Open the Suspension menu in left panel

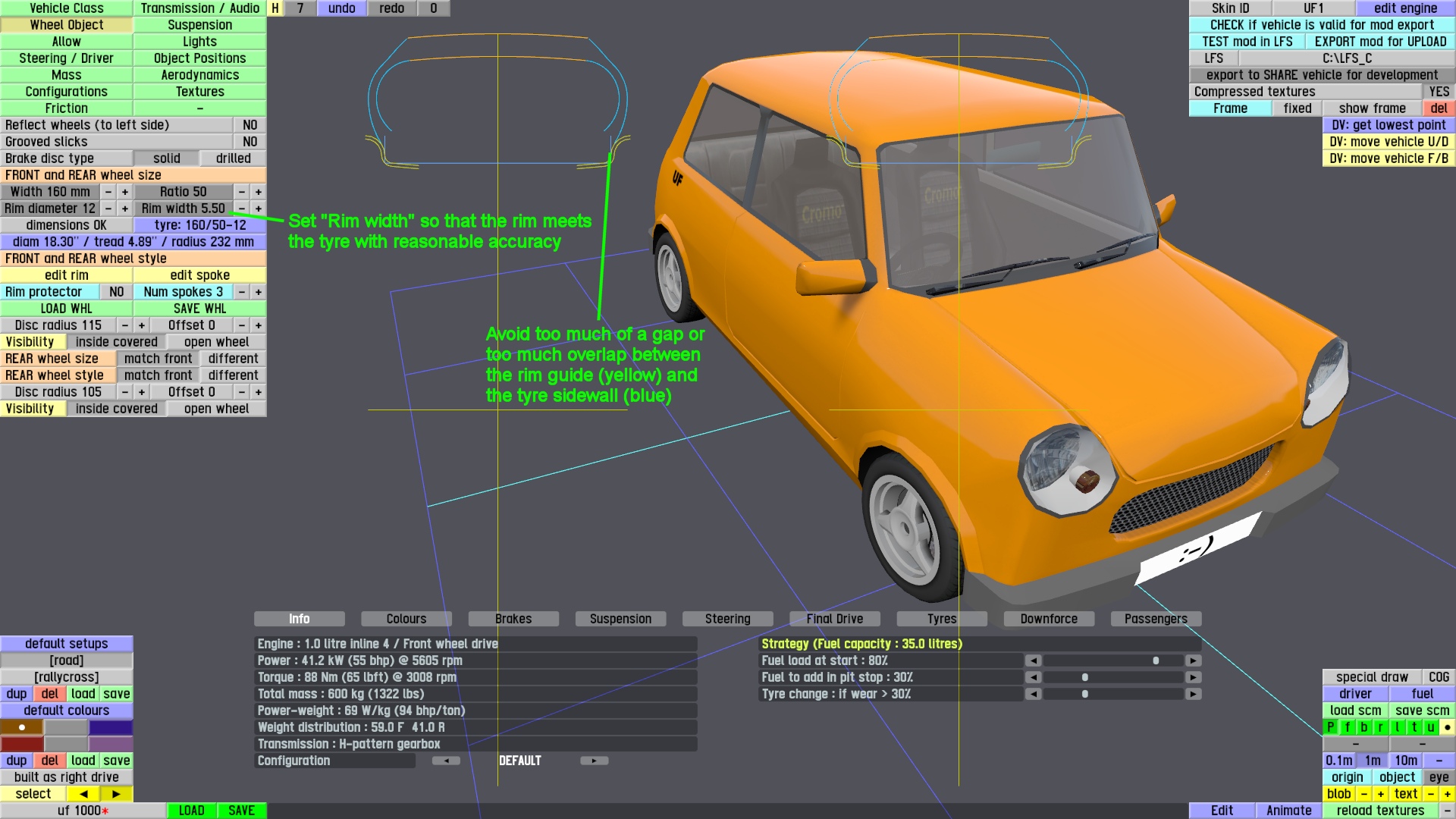pyautogui.click(x=199, y=25)
